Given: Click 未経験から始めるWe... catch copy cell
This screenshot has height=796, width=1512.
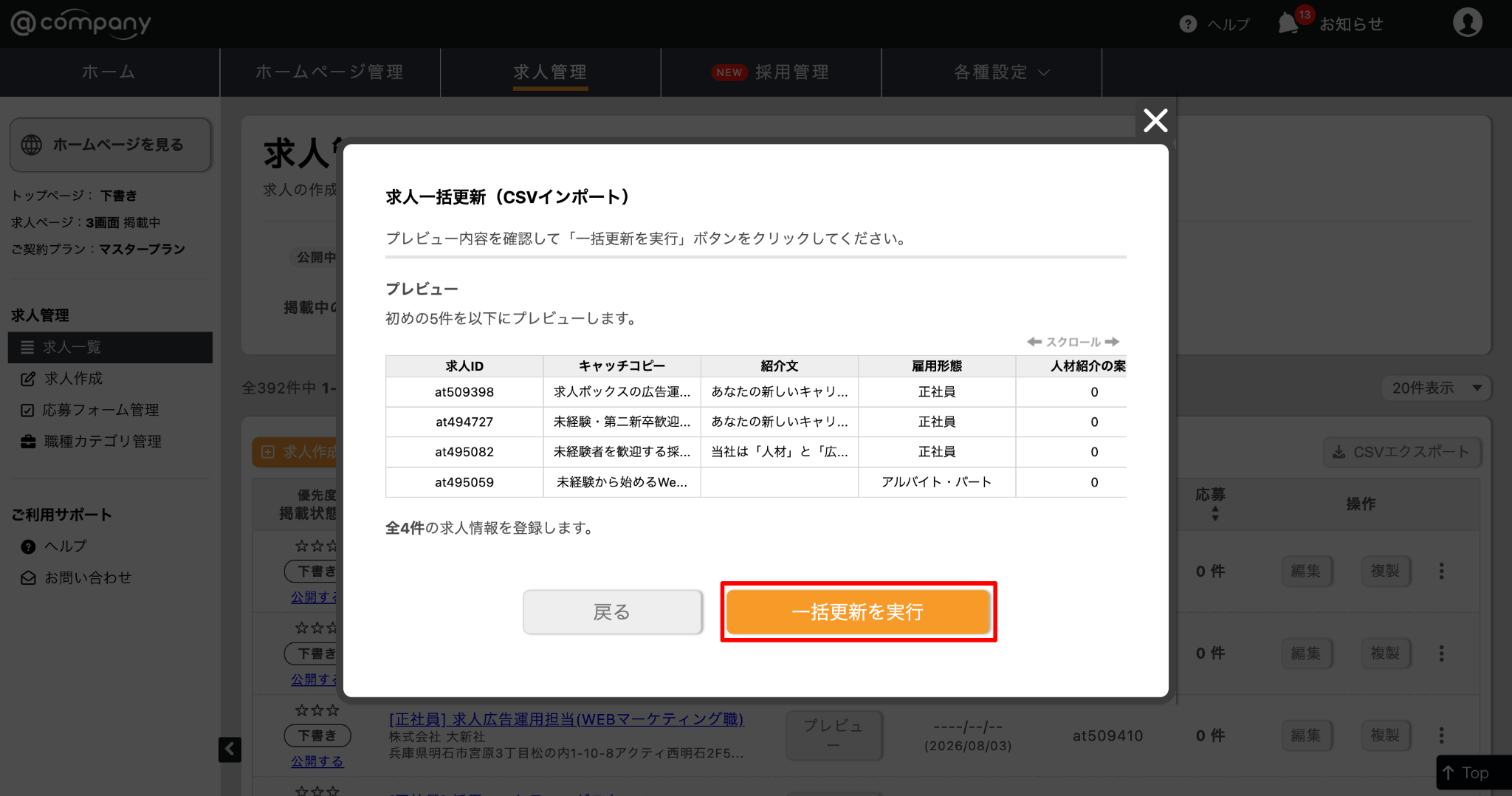Looking at the screenshot, I should click(x=622, y=482).
